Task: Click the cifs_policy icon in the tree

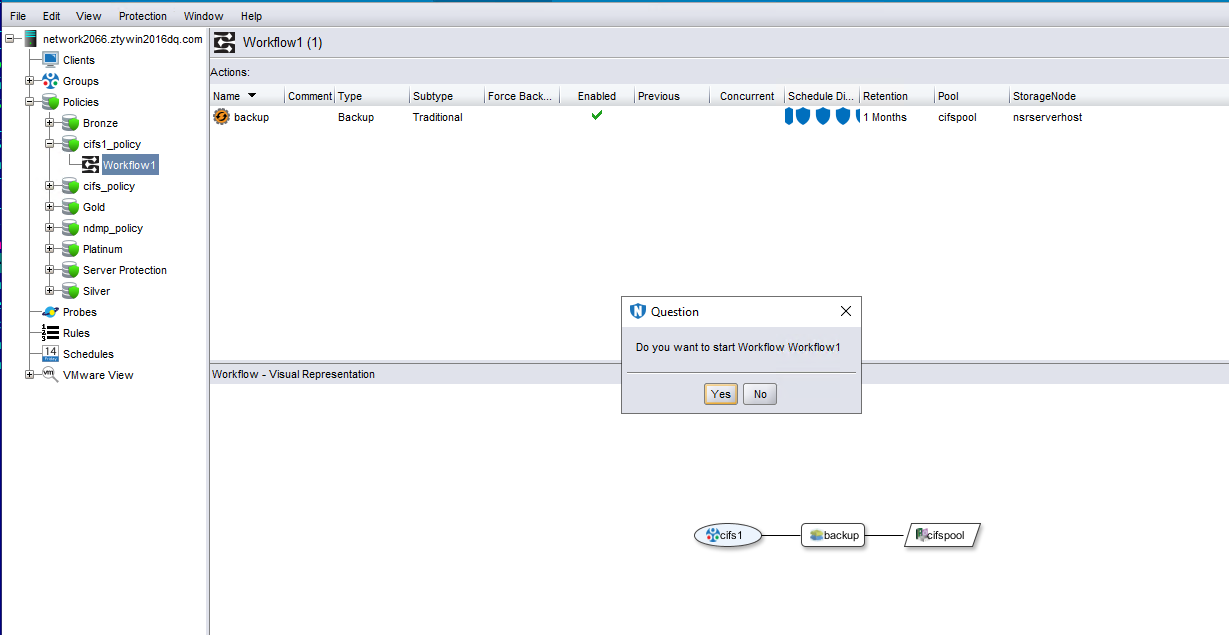Action: tap(70, 186)
